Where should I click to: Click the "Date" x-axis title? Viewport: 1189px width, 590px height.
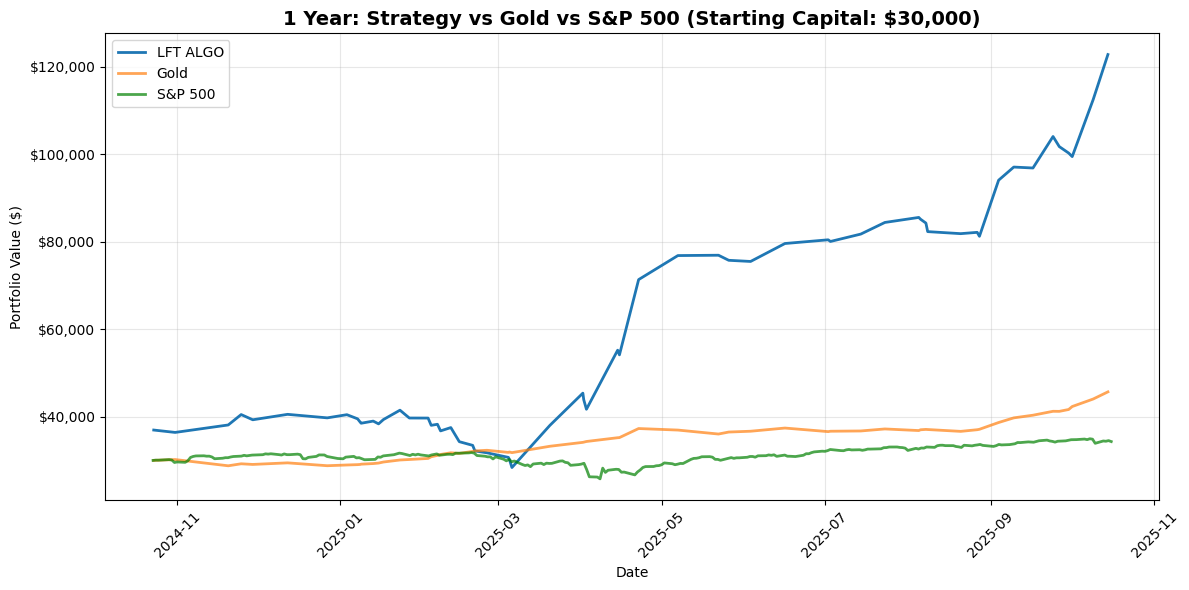[x=631, y=572]
